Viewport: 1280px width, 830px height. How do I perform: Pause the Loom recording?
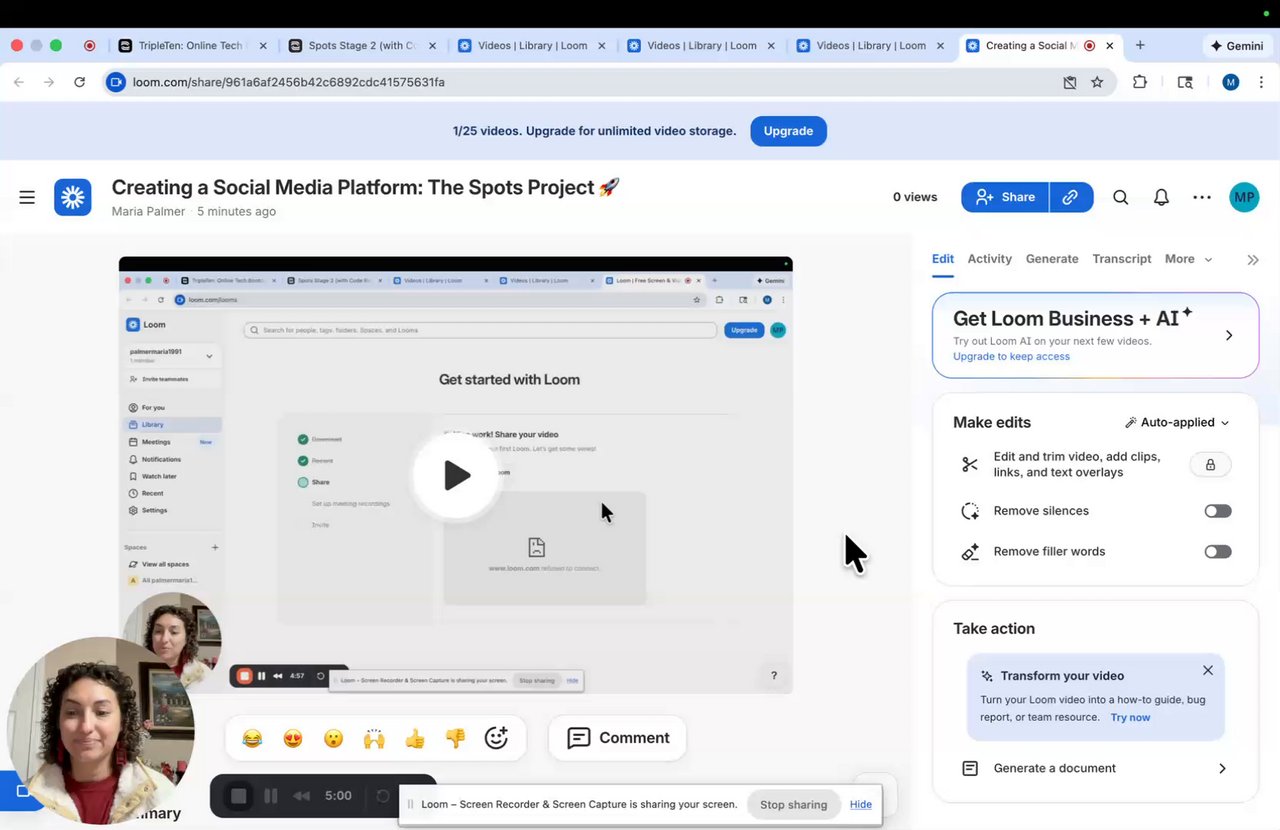(270, 796)
